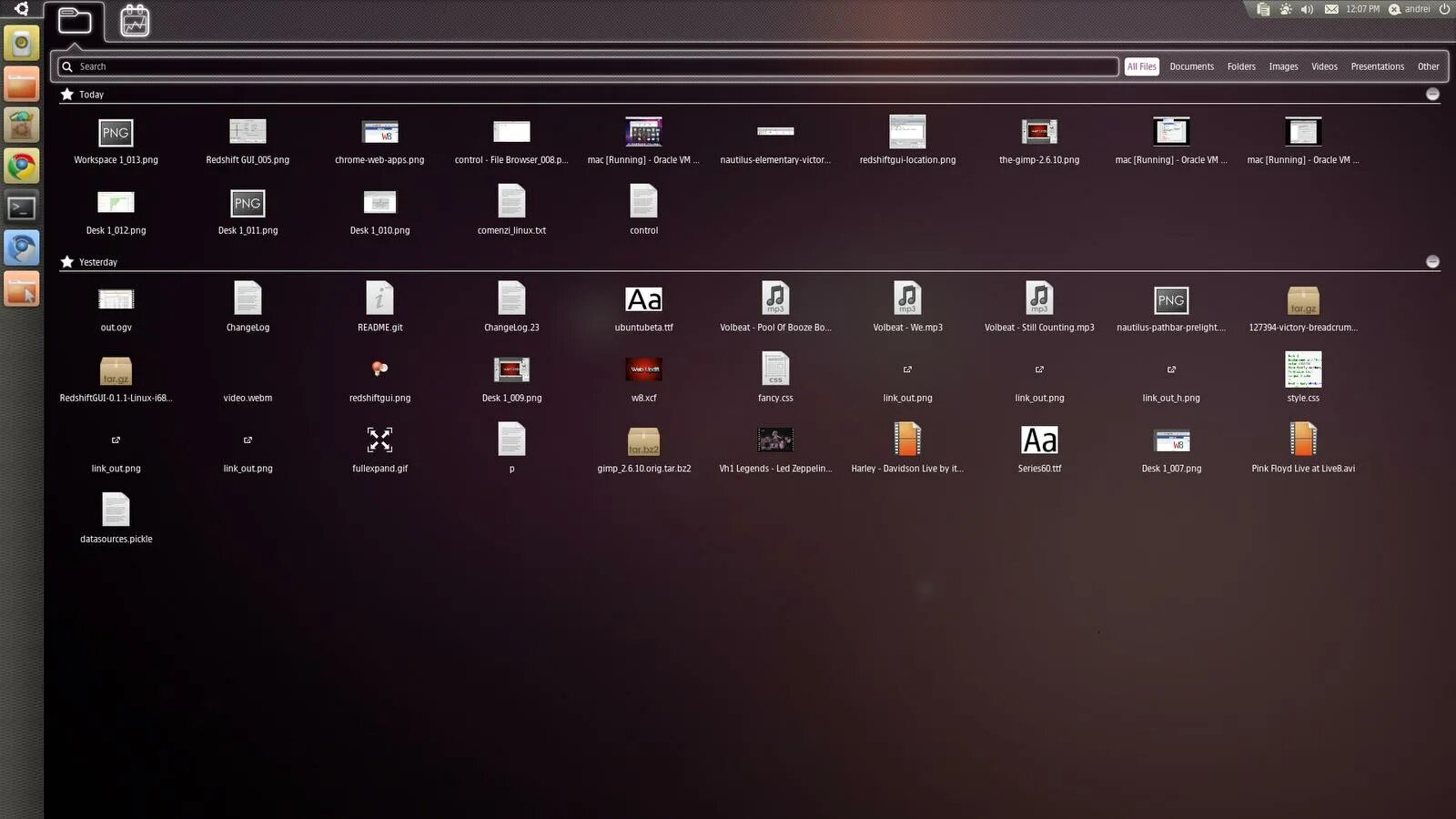Filter by Other file types
This screenshot has width=1456, height=819.
(1428, 66)
